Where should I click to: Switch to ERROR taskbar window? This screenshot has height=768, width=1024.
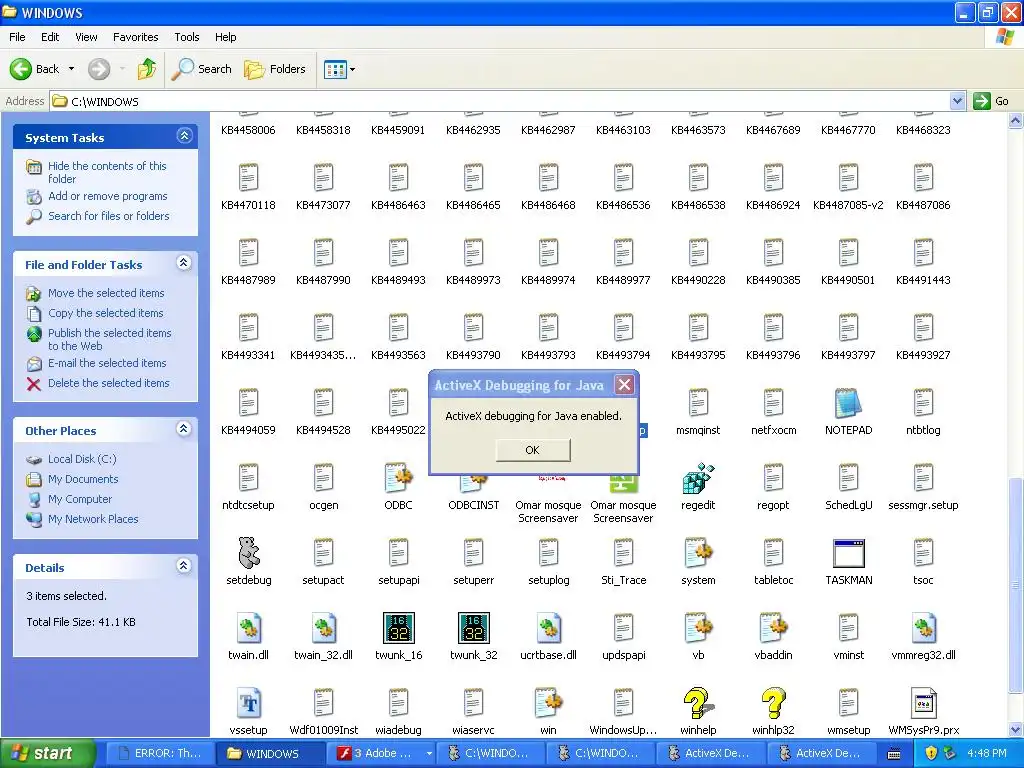[160, 754]
